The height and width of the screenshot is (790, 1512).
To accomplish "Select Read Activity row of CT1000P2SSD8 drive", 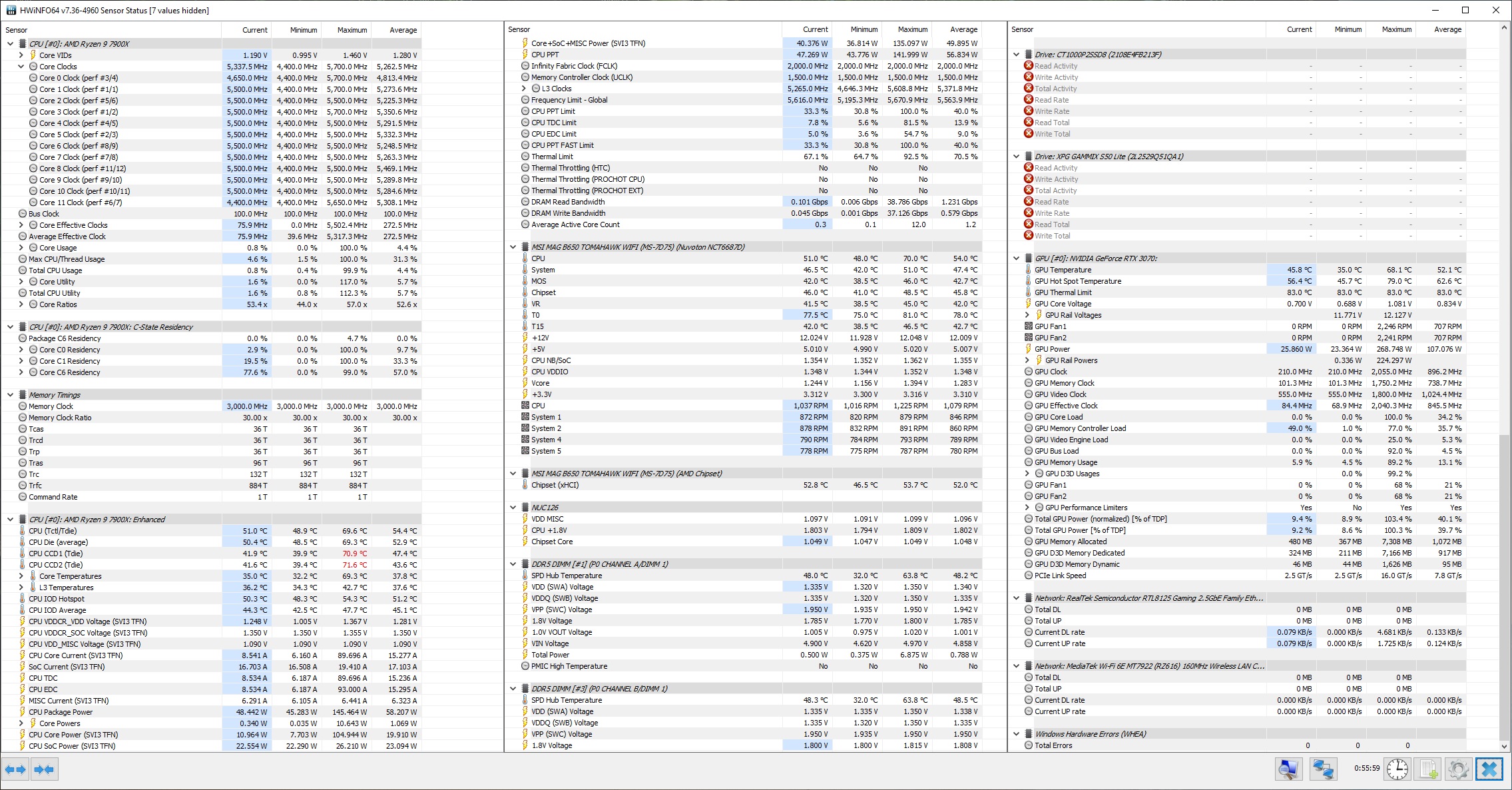I will click(x=1056, y=66).
